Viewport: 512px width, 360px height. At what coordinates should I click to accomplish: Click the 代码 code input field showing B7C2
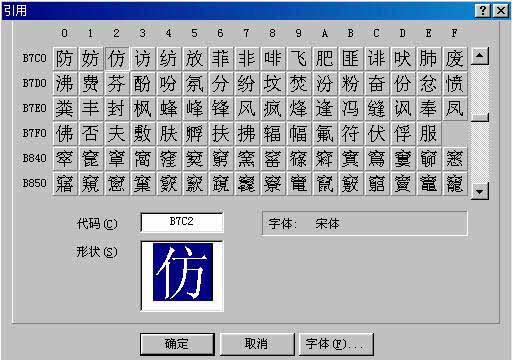pyautogui.click(x=182, y=222)
